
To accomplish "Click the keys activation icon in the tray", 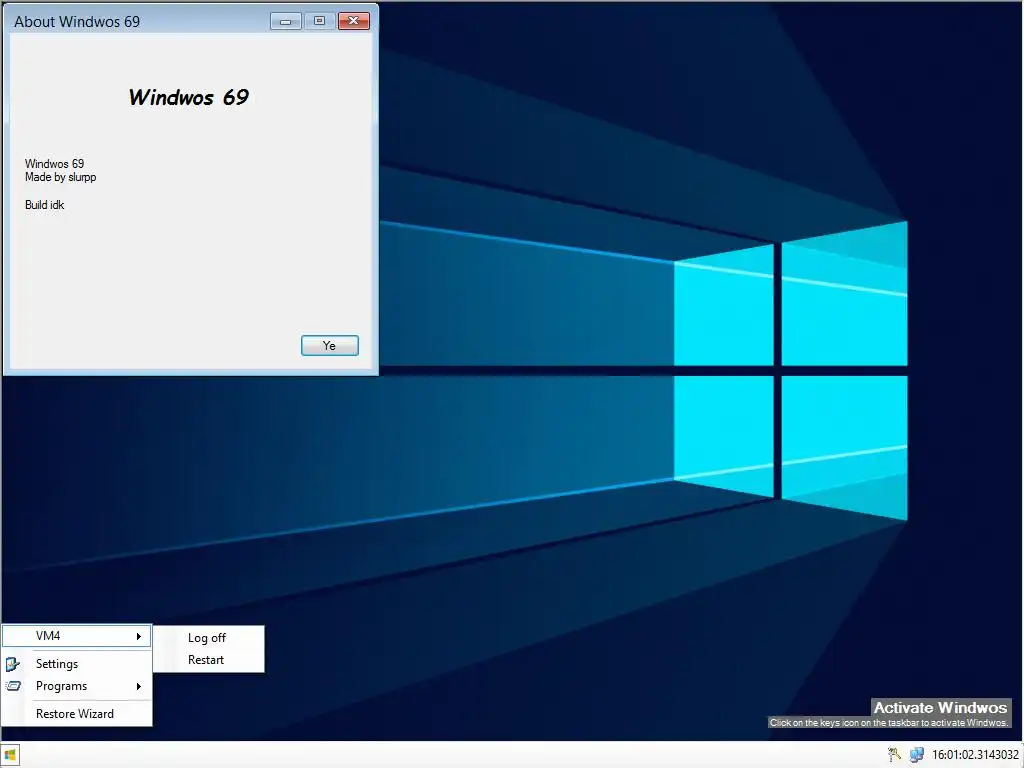I will [894, 755].
